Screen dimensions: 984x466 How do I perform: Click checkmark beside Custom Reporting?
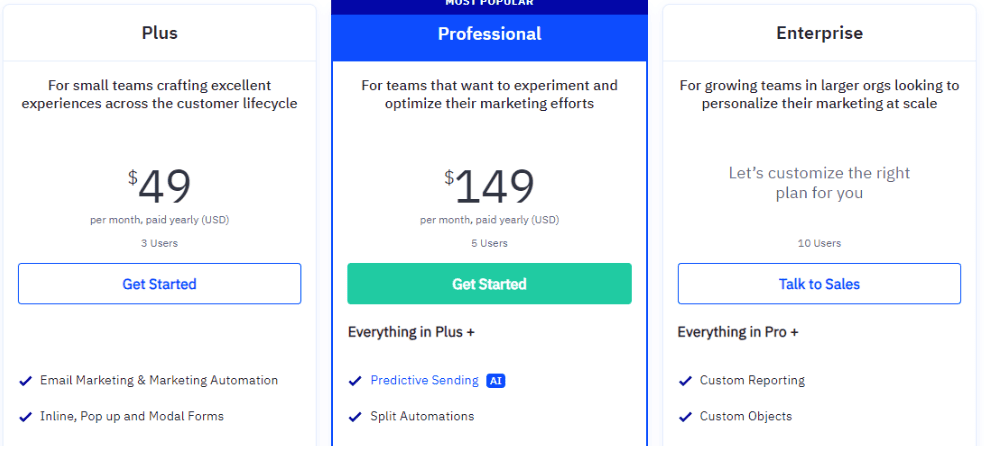(x=685, y=381)
